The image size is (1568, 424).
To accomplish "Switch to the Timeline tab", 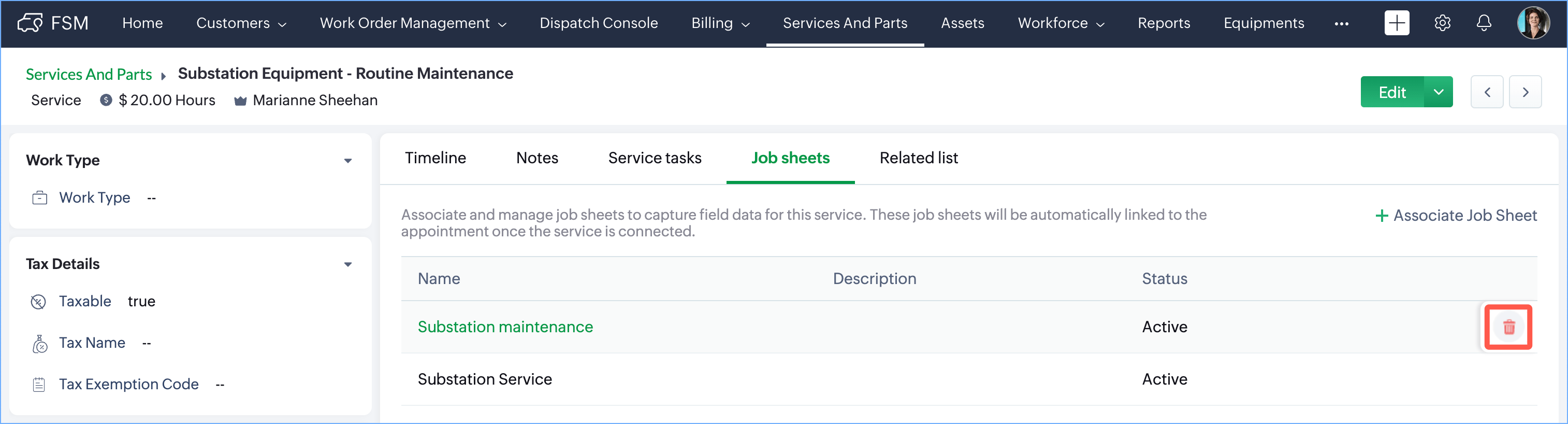I will tap(435, 158).
